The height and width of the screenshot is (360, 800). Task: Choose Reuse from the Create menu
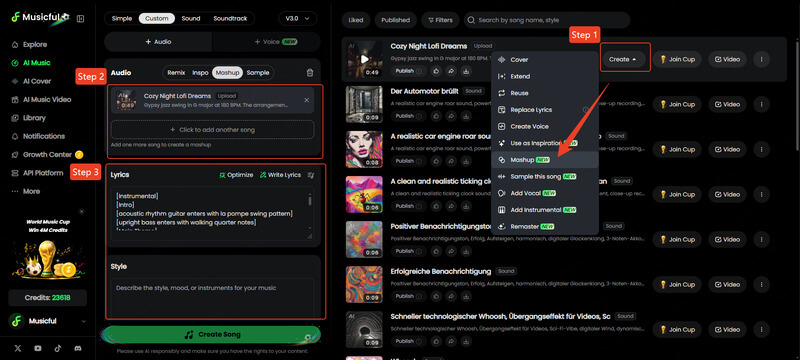pyautogui.click(x=544, y=93)
